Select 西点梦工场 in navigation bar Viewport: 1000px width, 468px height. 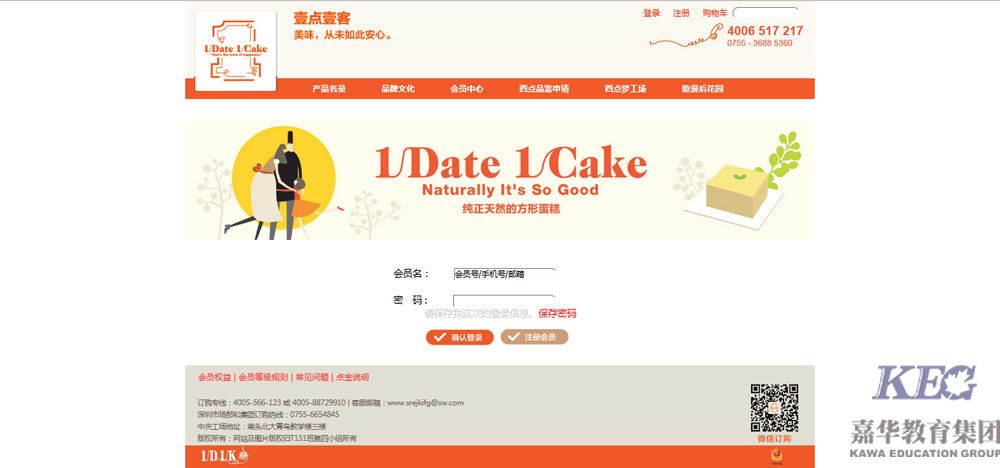point(625,89)
